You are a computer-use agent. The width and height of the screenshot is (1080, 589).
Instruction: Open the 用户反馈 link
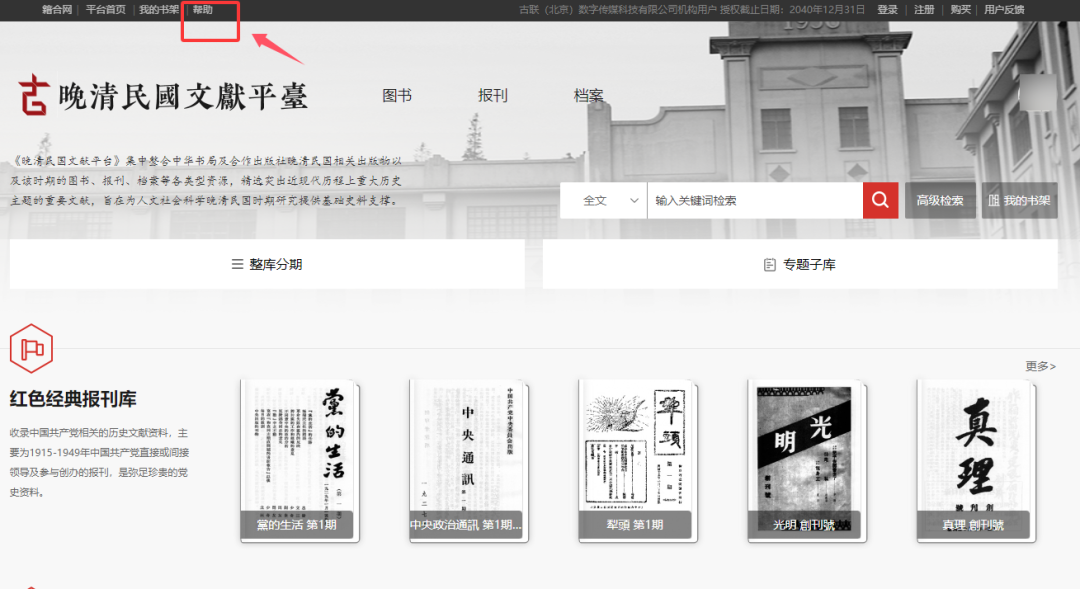point(1004,10)
